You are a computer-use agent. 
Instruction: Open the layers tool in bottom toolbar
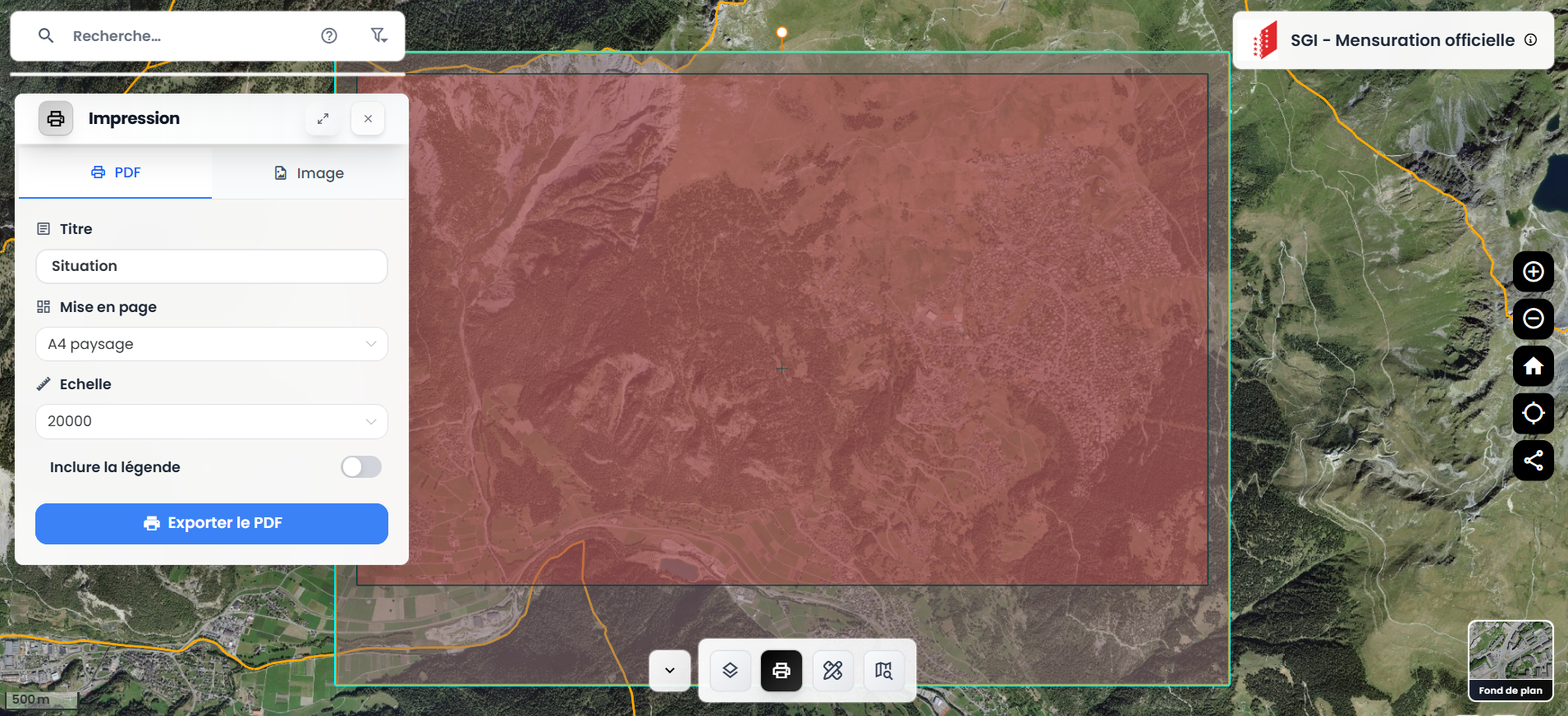(x=730, y=671)
